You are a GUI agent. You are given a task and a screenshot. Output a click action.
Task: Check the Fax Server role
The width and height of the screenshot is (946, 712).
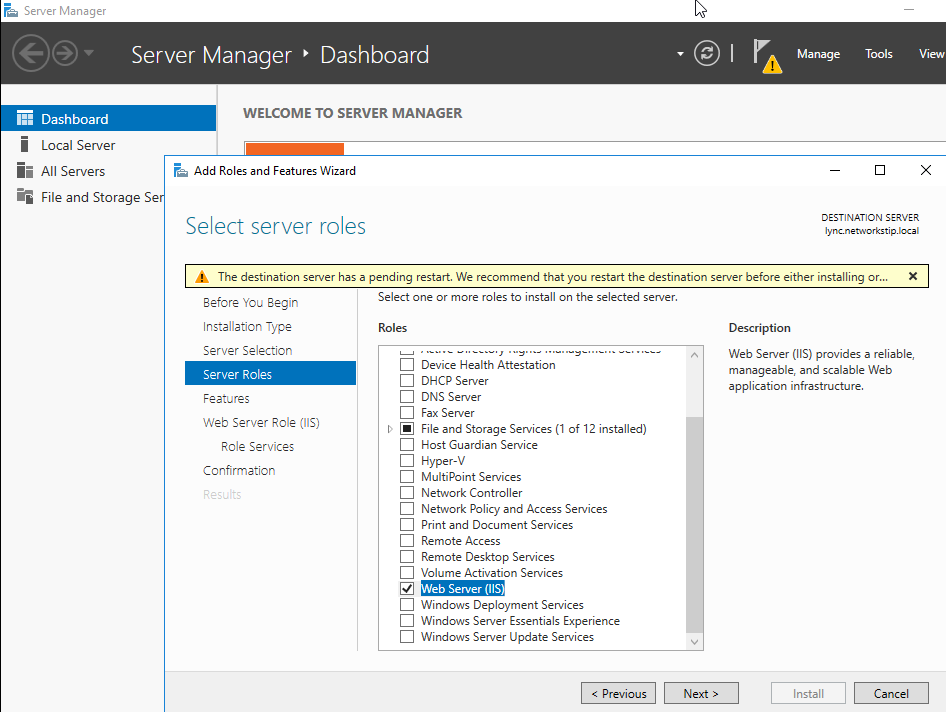407,413
